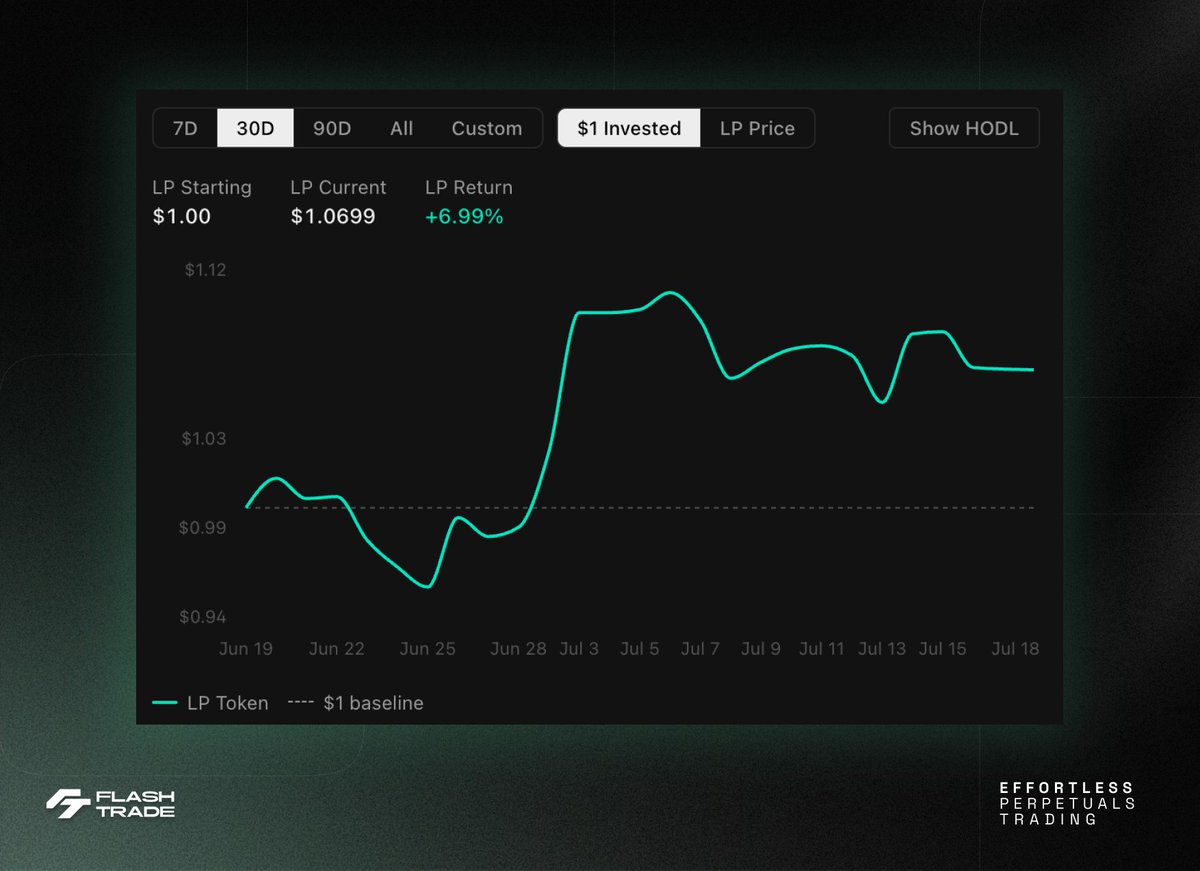Click the Show HODL button
This screenshot has width=1200, height=871.
(964, 128)
